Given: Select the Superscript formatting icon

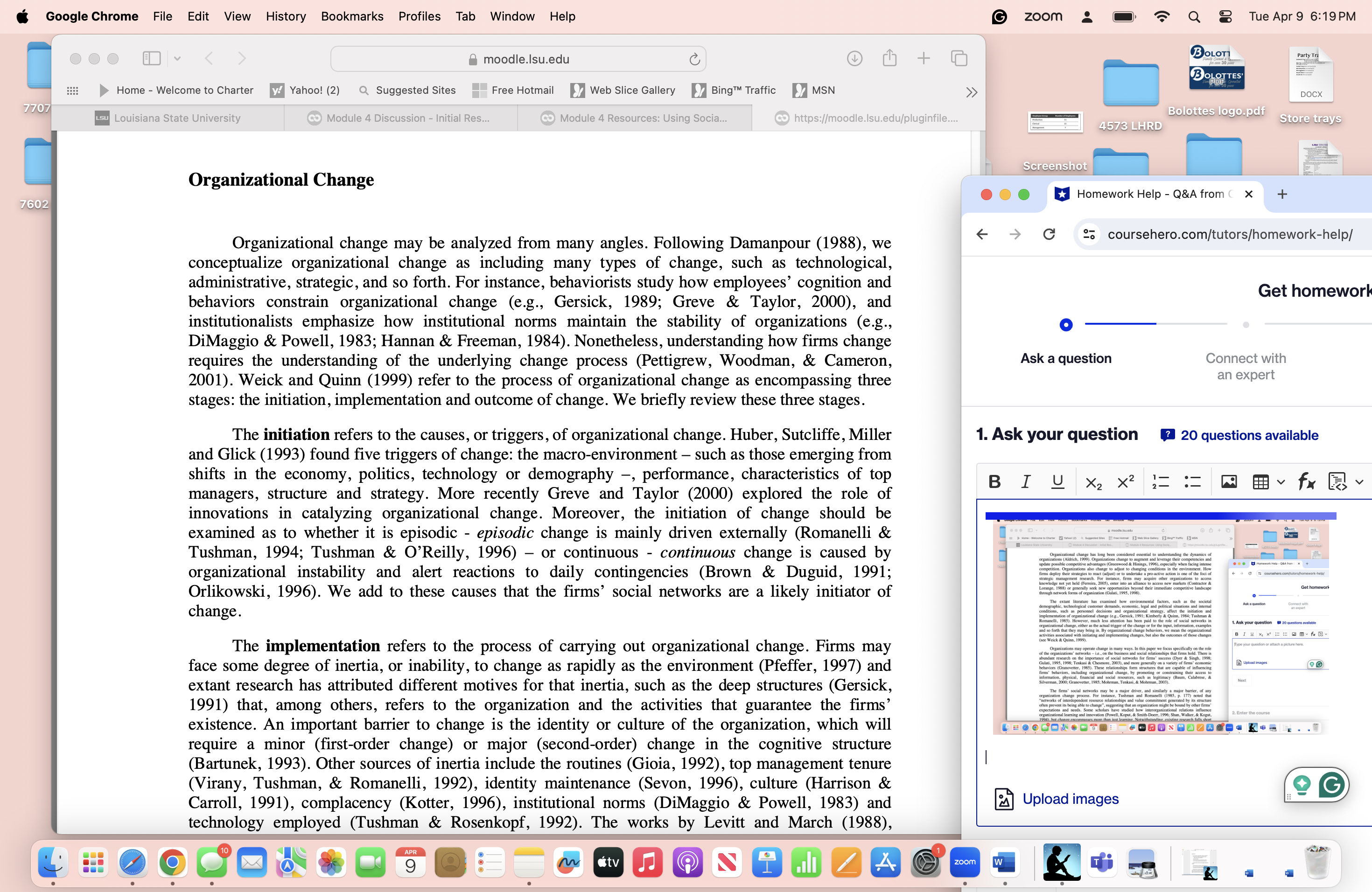Looking at the screenshot, I should coord(1124,482).
